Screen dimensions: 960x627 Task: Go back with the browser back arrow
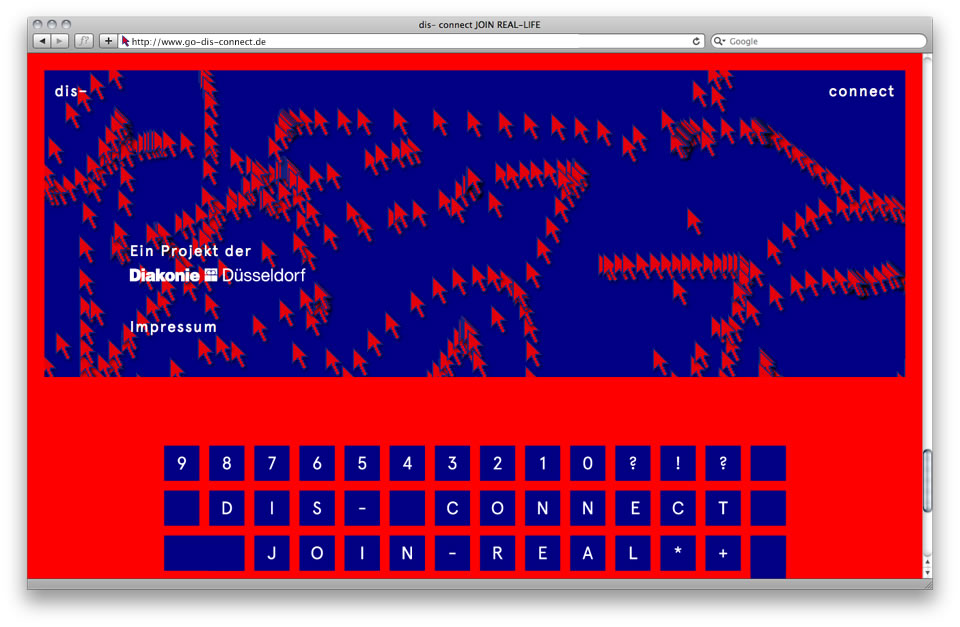click(x=42, y=41)
